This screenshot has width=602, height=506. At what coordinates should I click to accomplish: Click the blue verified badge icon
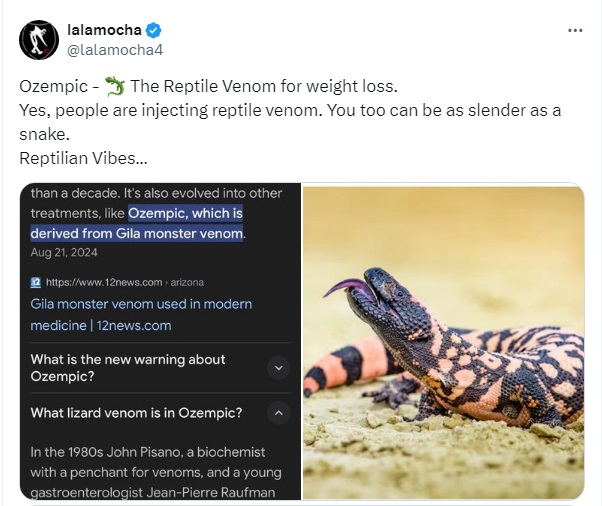click(x=153, y=30)
